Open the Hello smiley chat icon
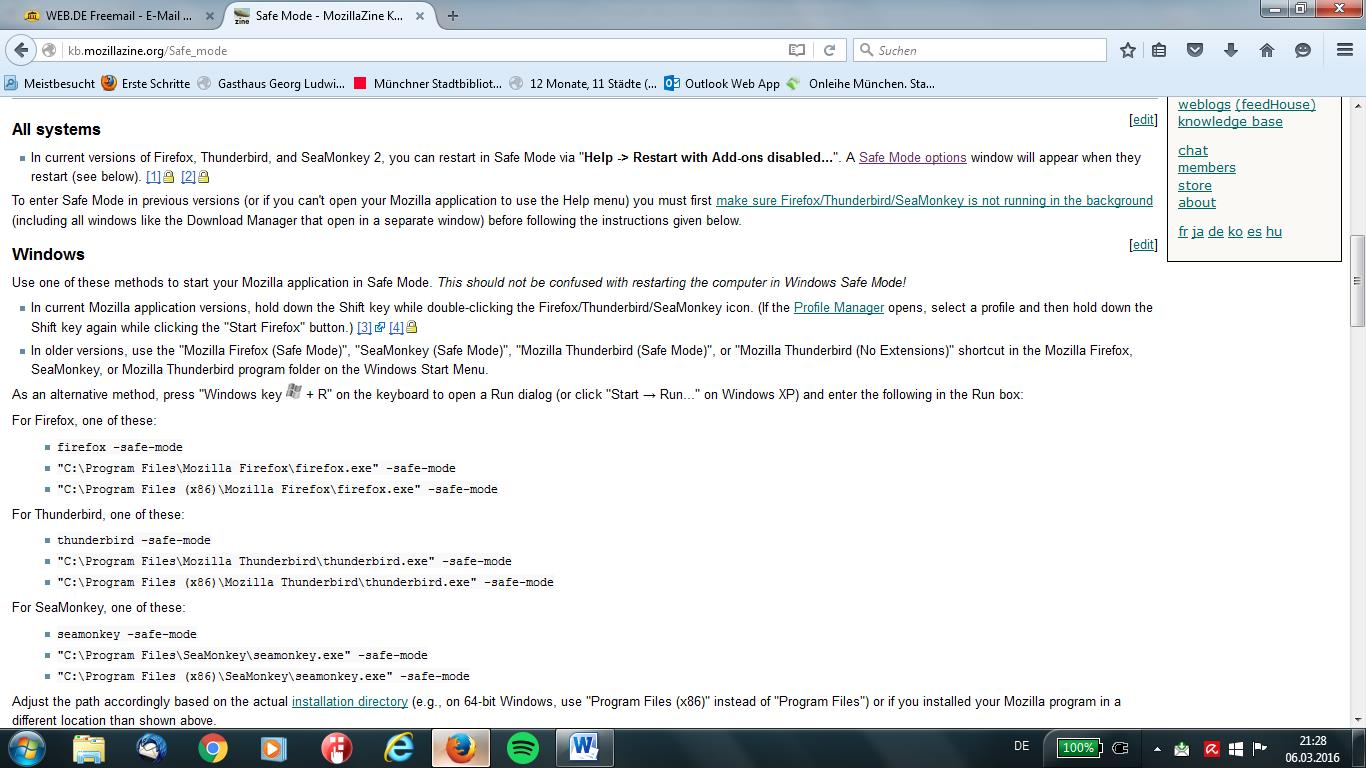 click(x=1303, y=50)
